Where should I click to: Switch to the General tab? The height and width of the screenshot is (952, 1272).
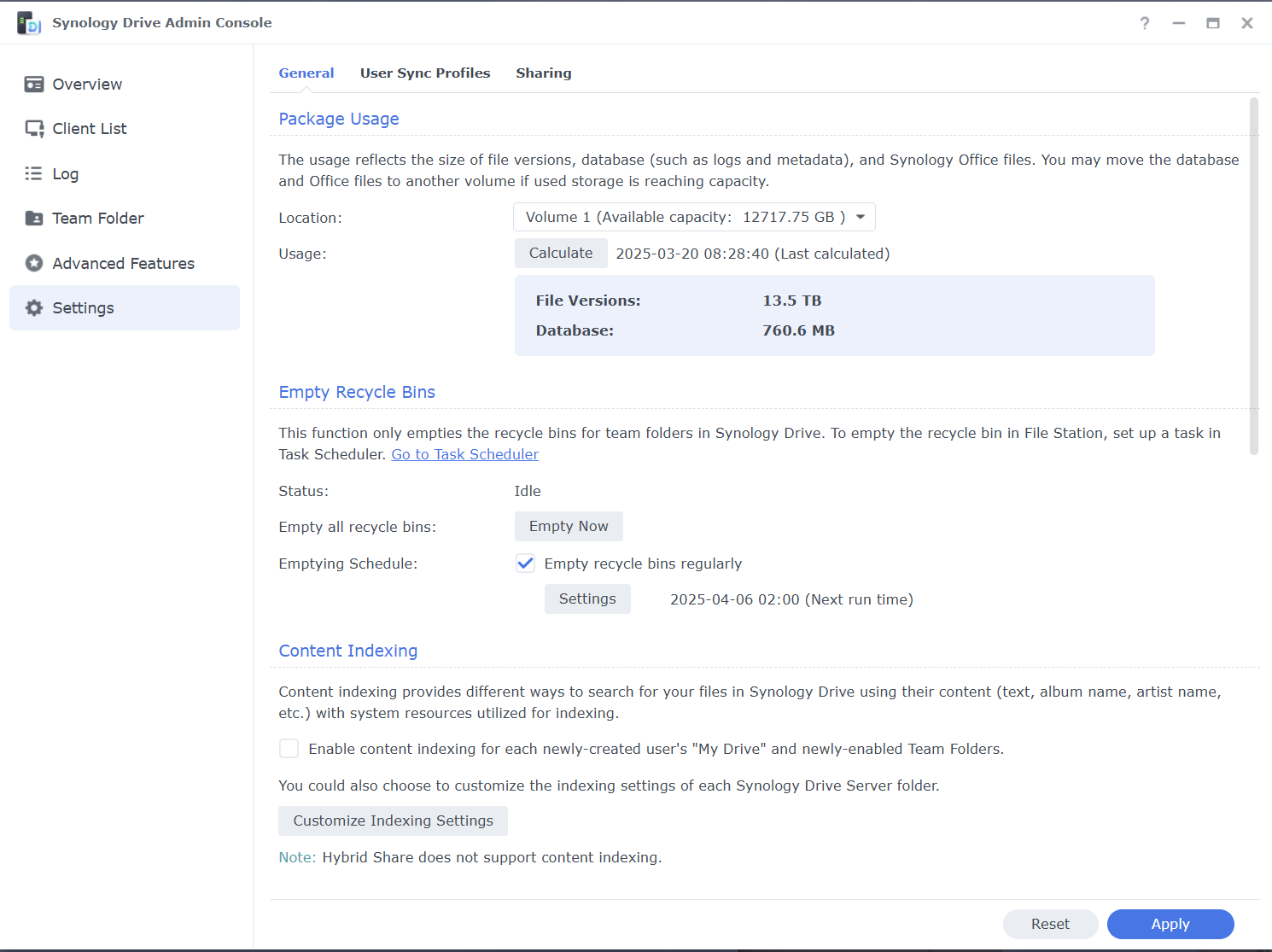(306, 73)
